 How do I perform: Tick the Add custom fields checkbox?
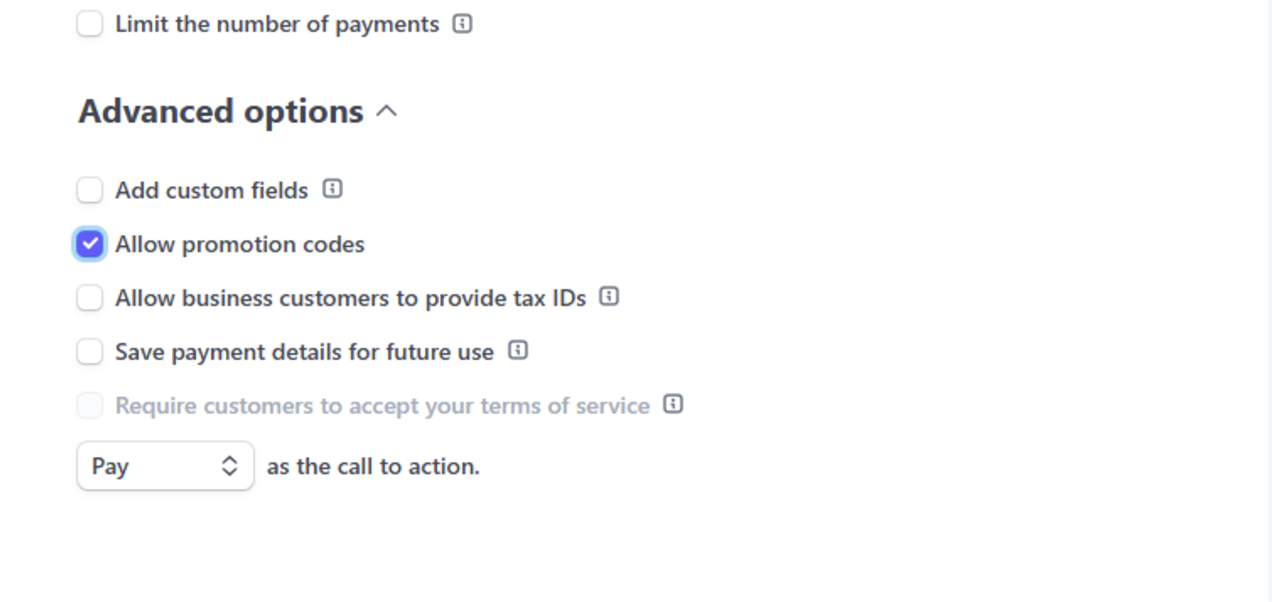pyautogui.click(x=90, y=190)
